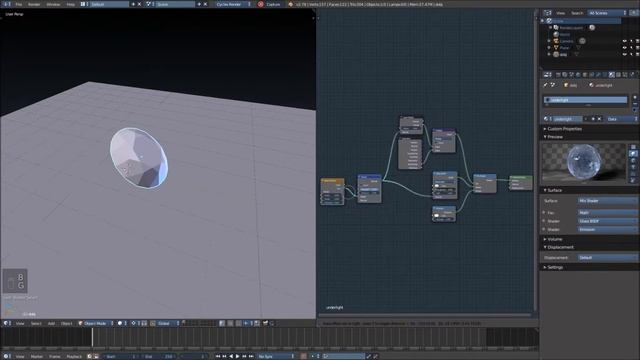Viewport: 640px width, 360px height.
Task: Toggle visibility eye for bottom outliner object
Action: pyautogui.click(x=624, y=54)
